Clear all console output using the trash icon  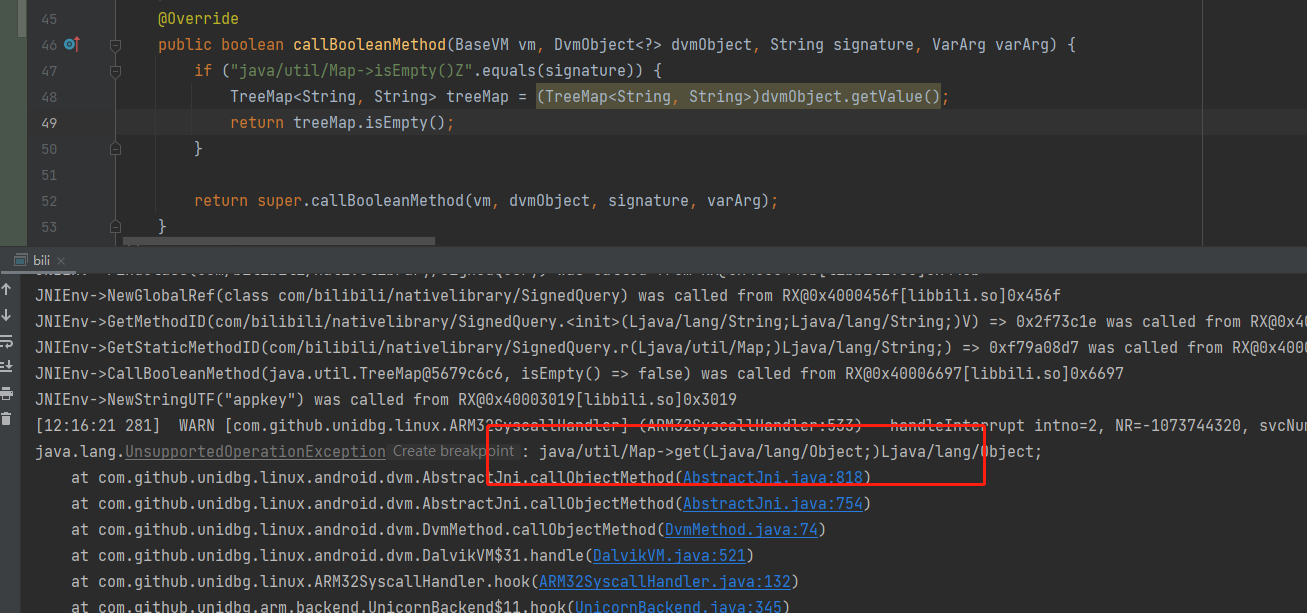pyautogui.click(x=7, y=418)
